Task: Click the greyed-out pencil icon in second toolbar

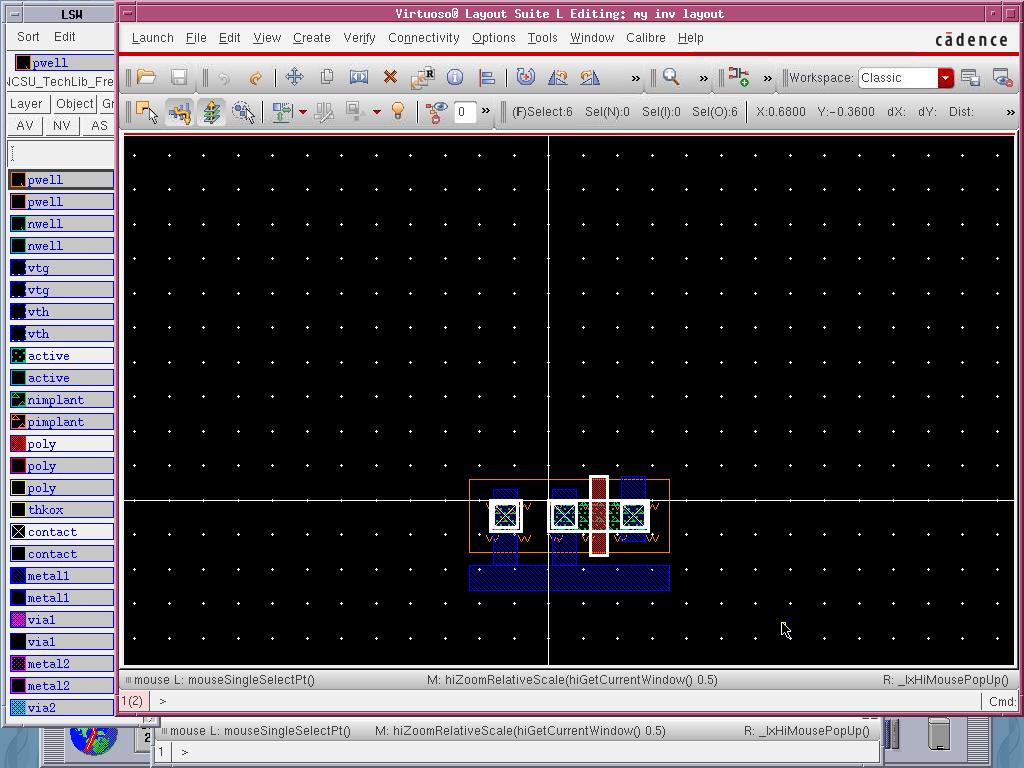Action: tap(324, 112)
